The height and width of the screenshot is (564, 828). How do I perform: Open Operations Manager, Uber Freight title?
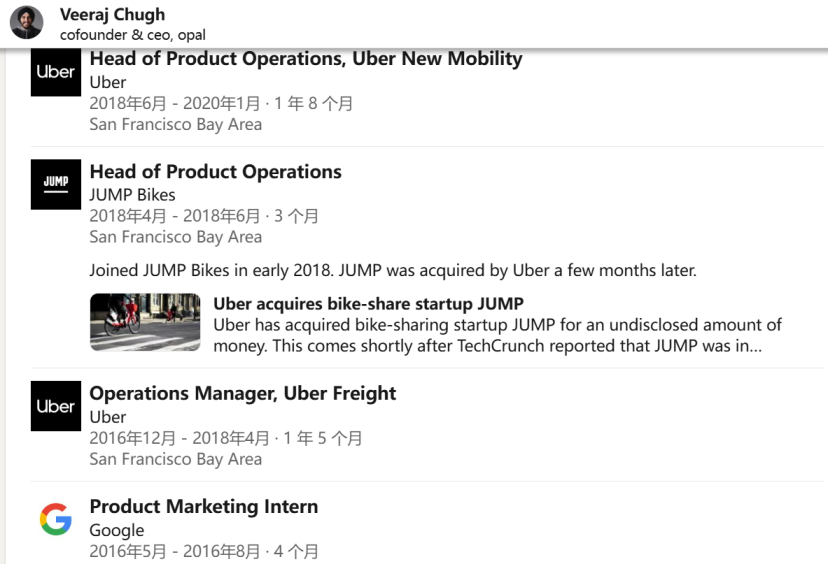[x=242, y=393]
